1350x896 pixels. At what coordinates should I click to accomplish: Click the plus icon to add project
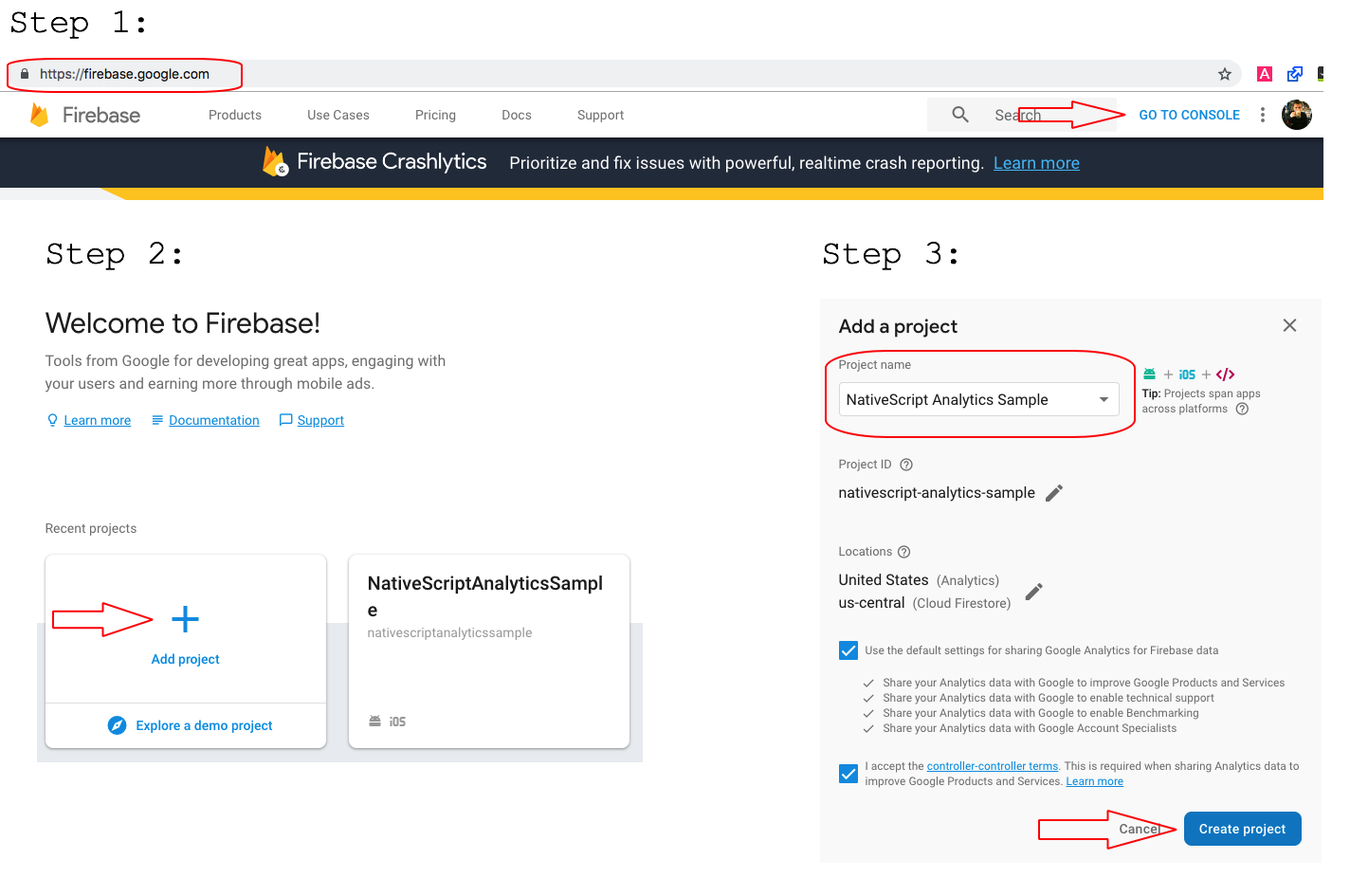[185, 619]
